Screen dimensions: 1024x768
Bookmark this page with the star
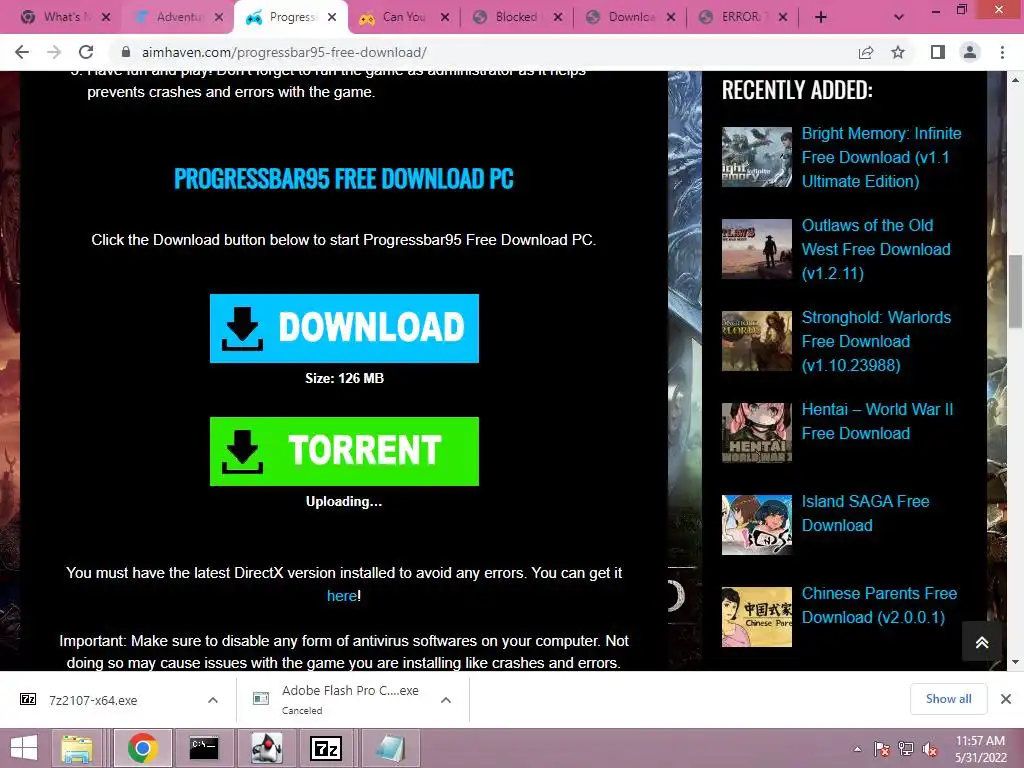[x=898, y=52]
